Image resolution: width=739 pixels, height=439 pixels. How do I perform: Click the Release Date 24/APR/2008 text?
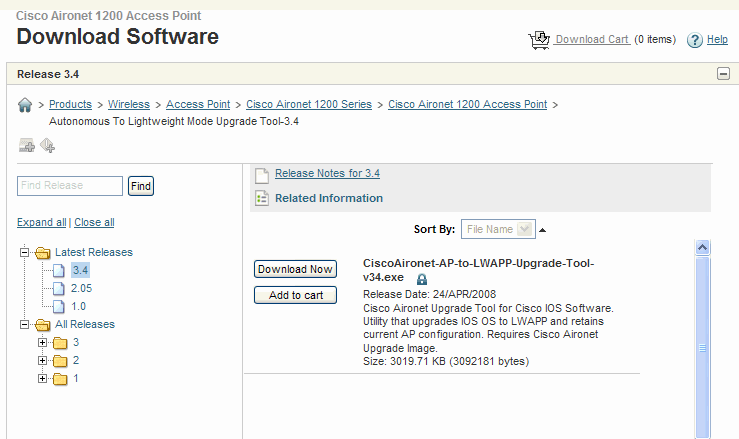(x=429, y=294)
